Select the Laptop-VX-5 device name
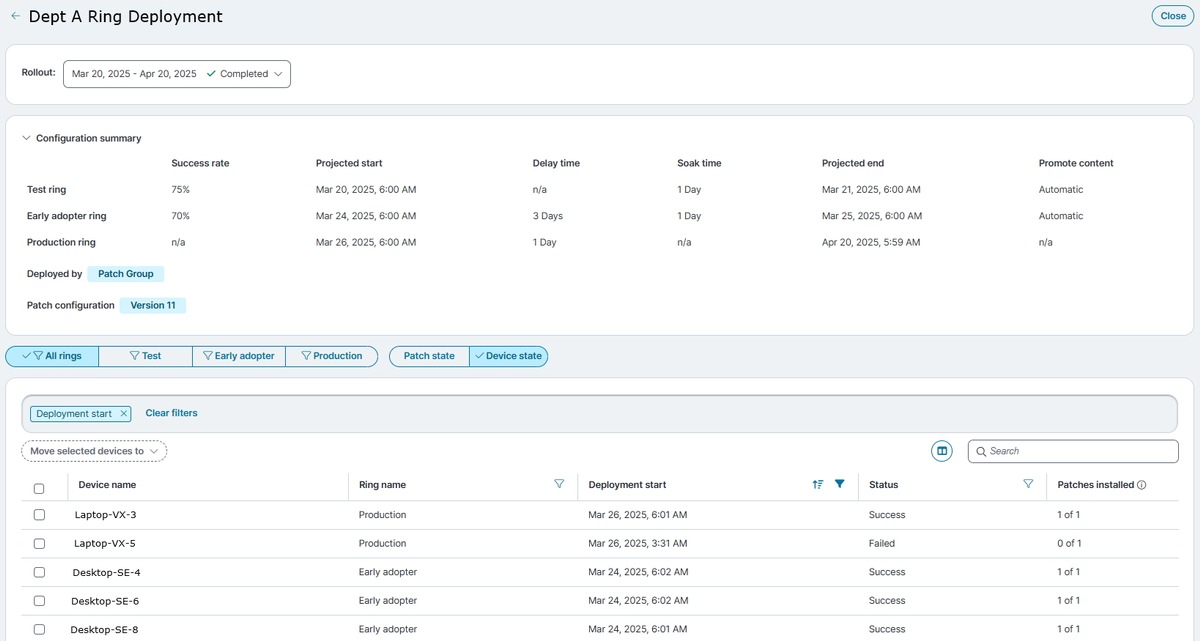 coord(104,544)
